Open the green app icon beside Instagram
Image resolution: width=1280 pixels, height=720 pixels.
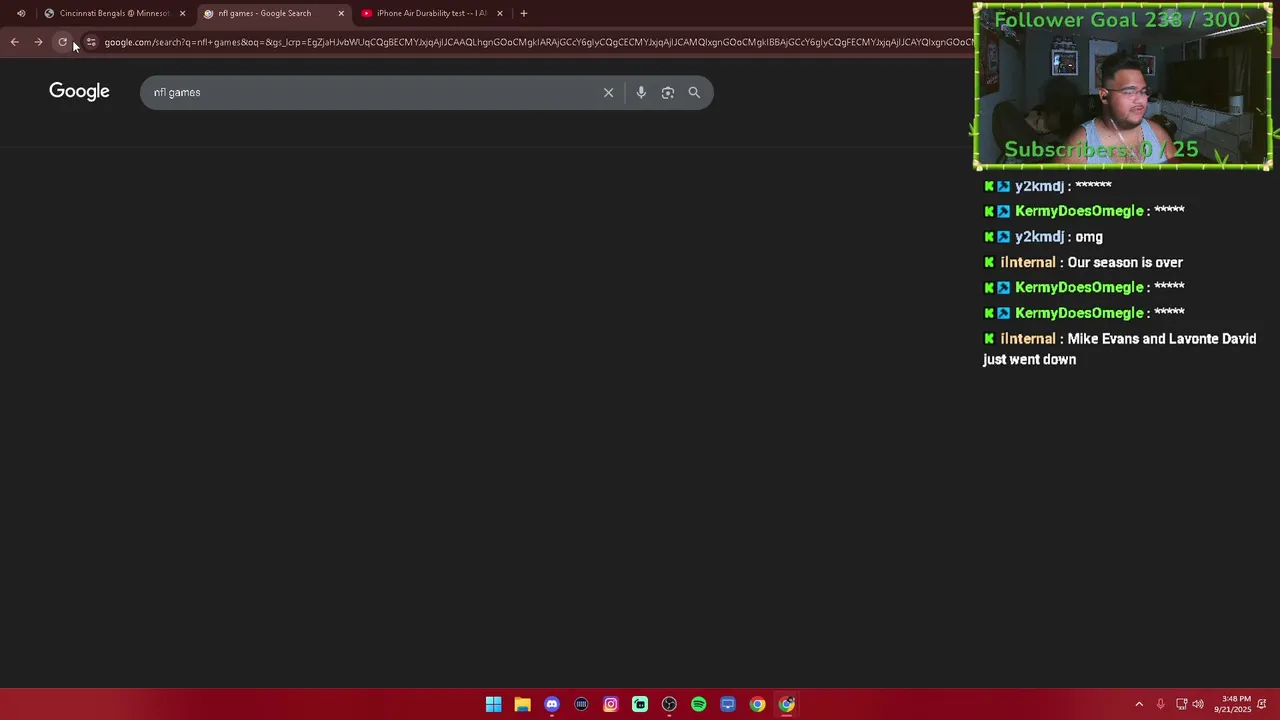pyautogui.click(x=640, y=704)
